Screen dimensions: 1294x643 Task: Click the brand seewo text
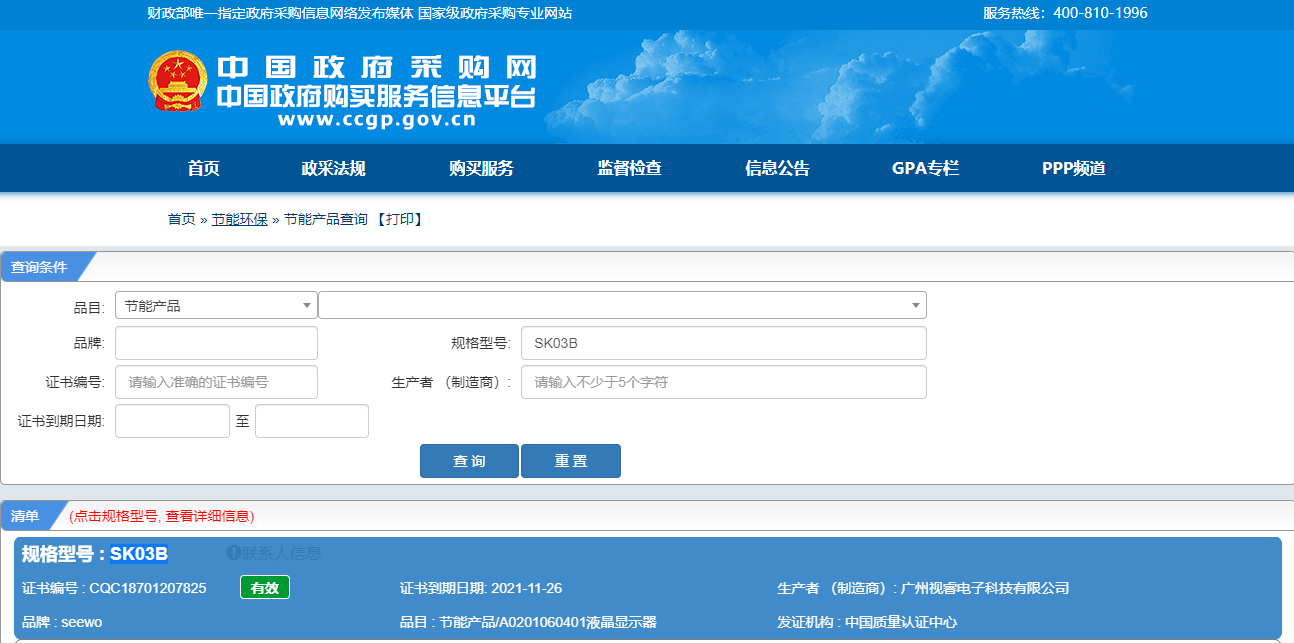click(x=82, y=622)
